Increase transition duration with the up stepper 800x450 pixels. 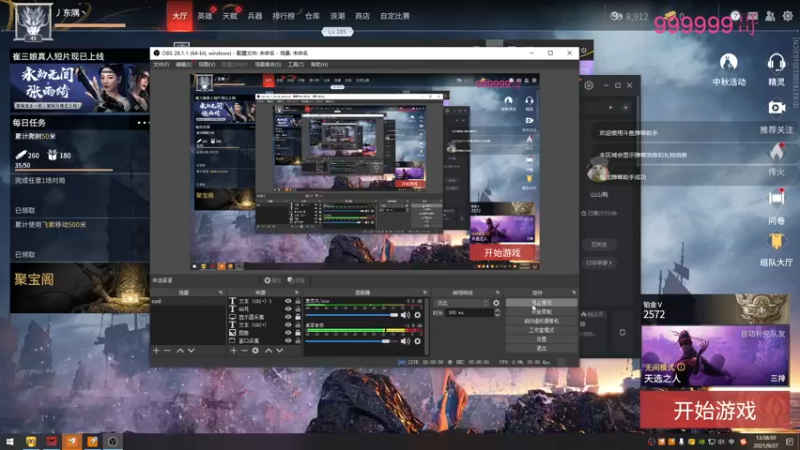497,310
